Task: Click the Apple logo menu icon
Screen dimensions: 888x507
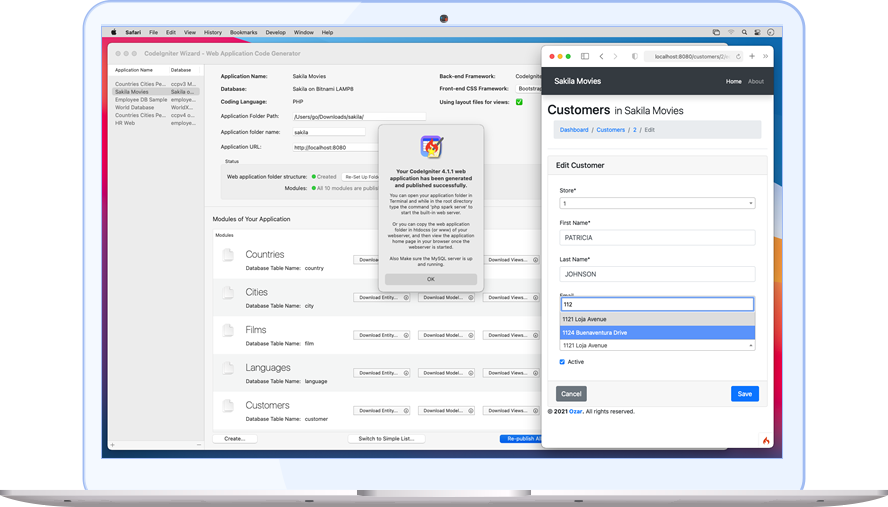Action: (113, 32)
